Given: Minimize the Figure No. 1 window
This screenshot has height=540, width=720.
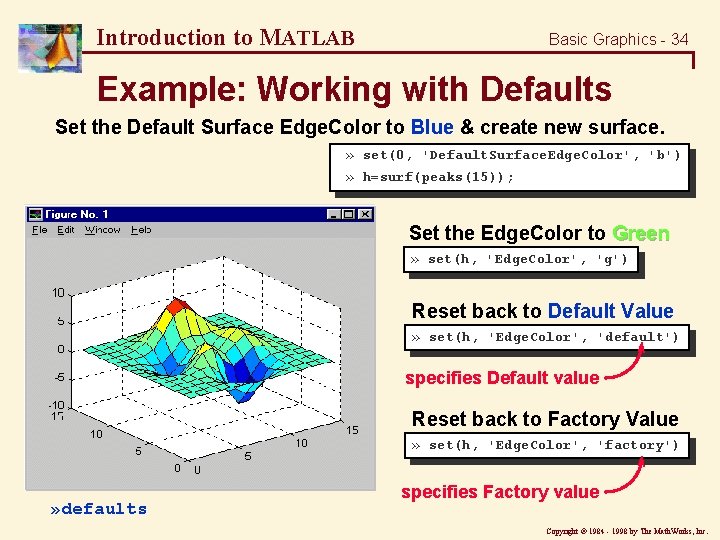Looking at the screenshot, I should pyautogui.click(x=334, y=214).
